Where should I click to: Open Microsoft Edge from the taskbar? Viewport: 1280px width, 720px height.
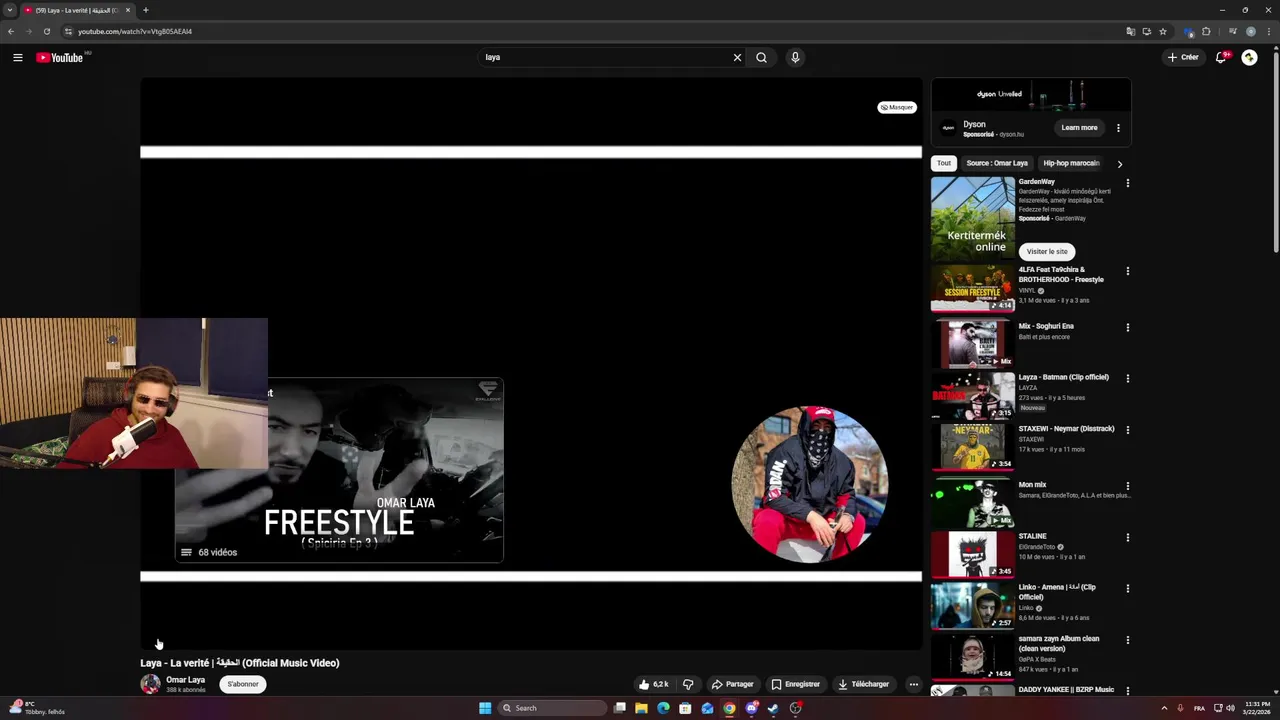[663, 708]
